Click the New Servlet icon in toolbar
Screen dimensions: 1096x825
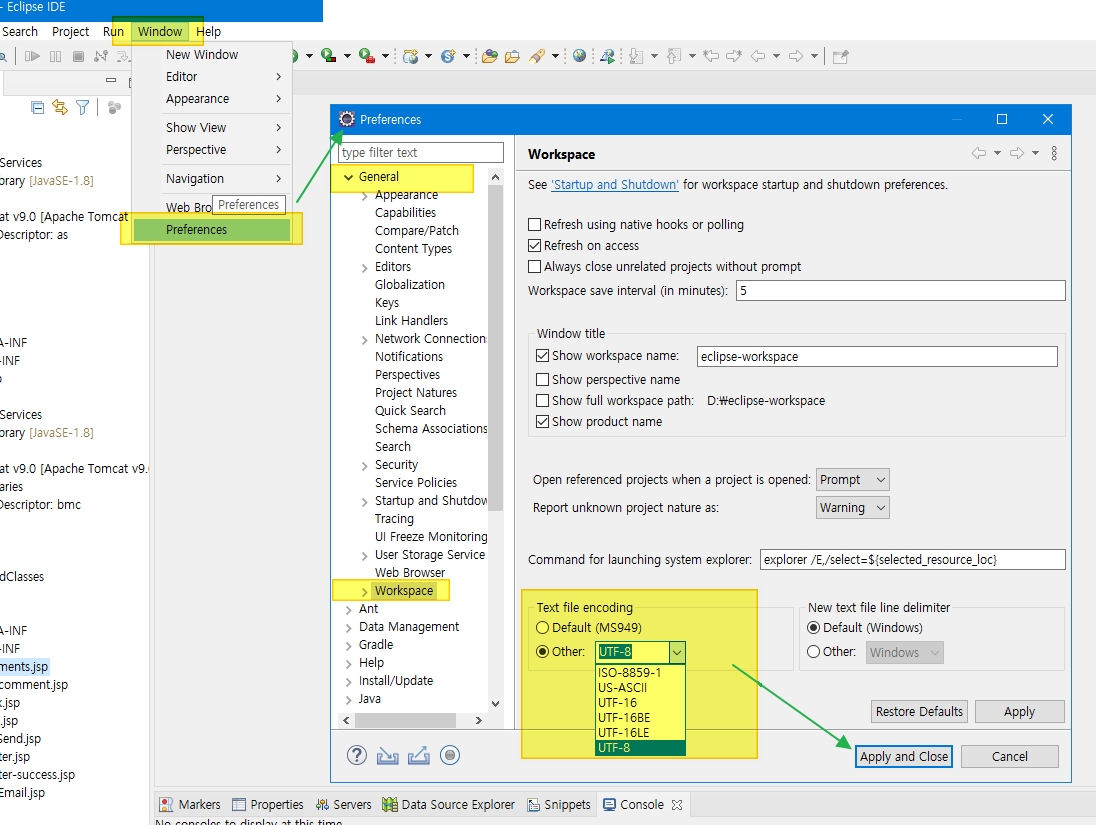pos(448,56)
